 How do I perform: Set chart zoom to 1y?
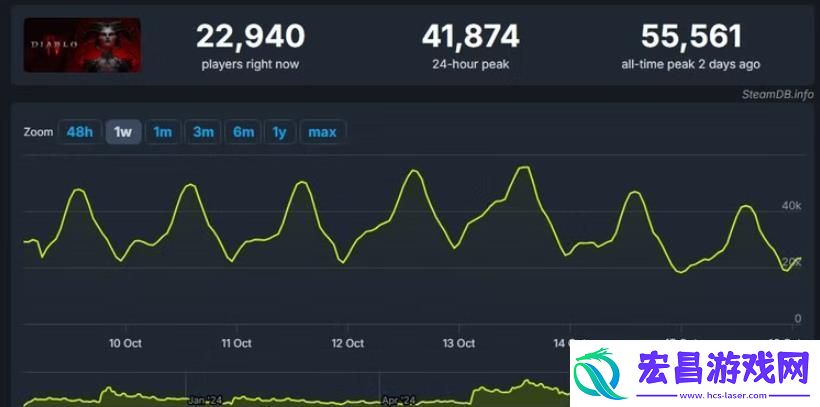point(280,132)
